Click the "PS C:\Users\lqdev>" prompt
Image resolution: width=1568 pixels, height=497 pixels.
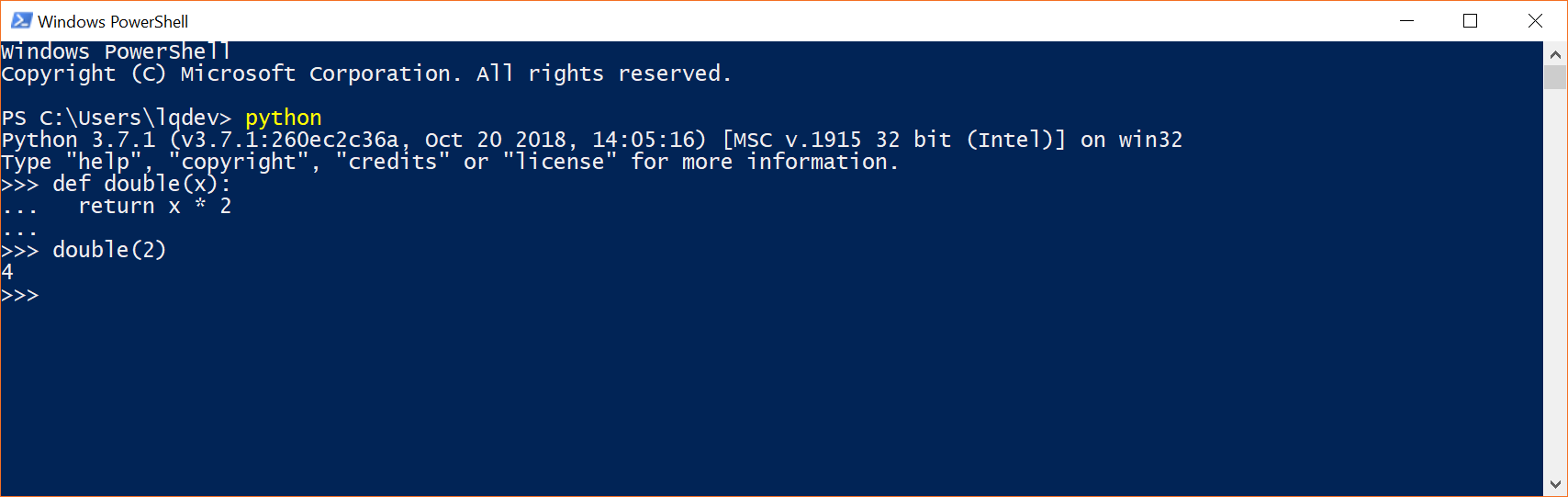pos(116,118)
